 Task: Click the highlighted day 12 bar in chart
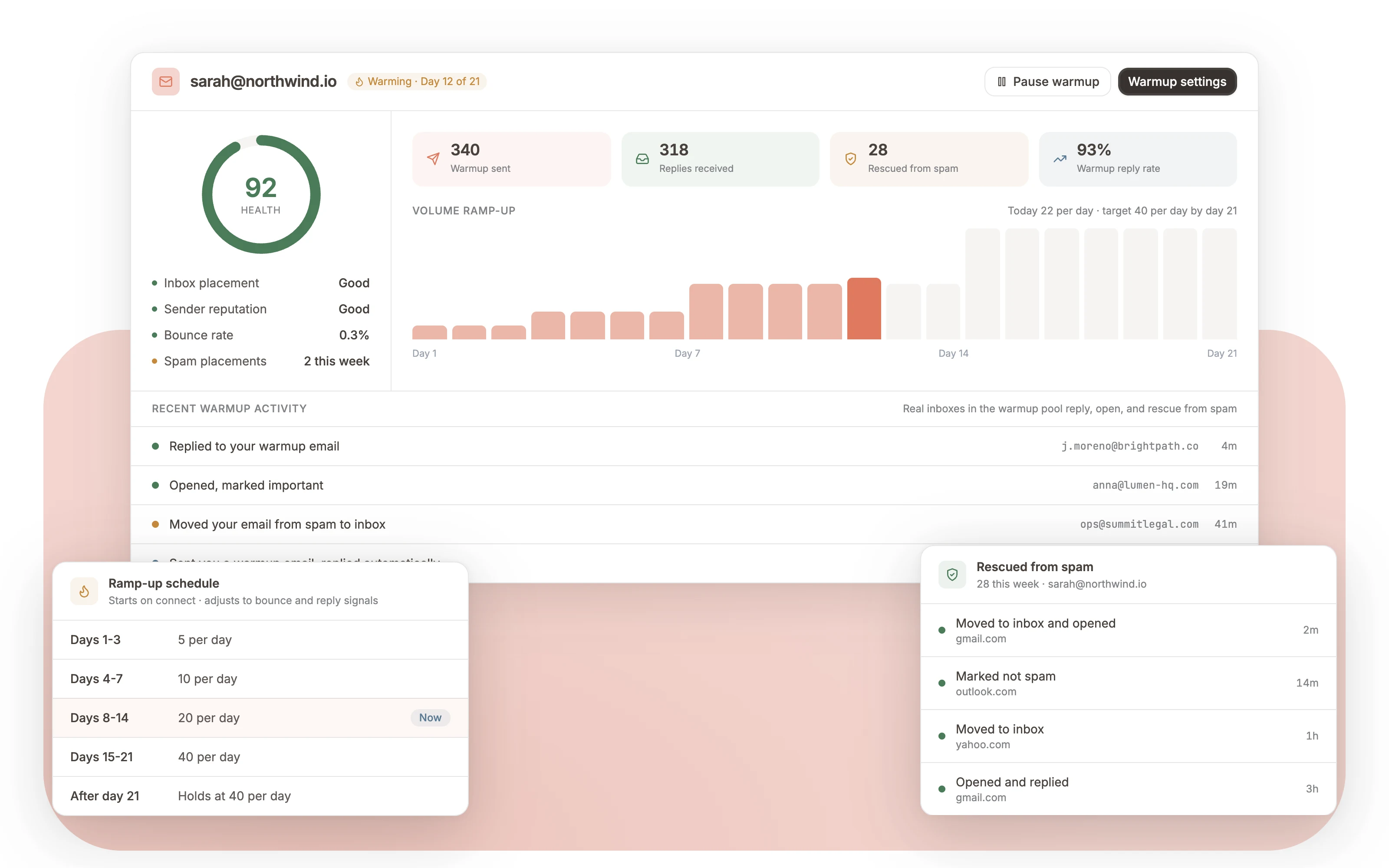pos(864,308)
